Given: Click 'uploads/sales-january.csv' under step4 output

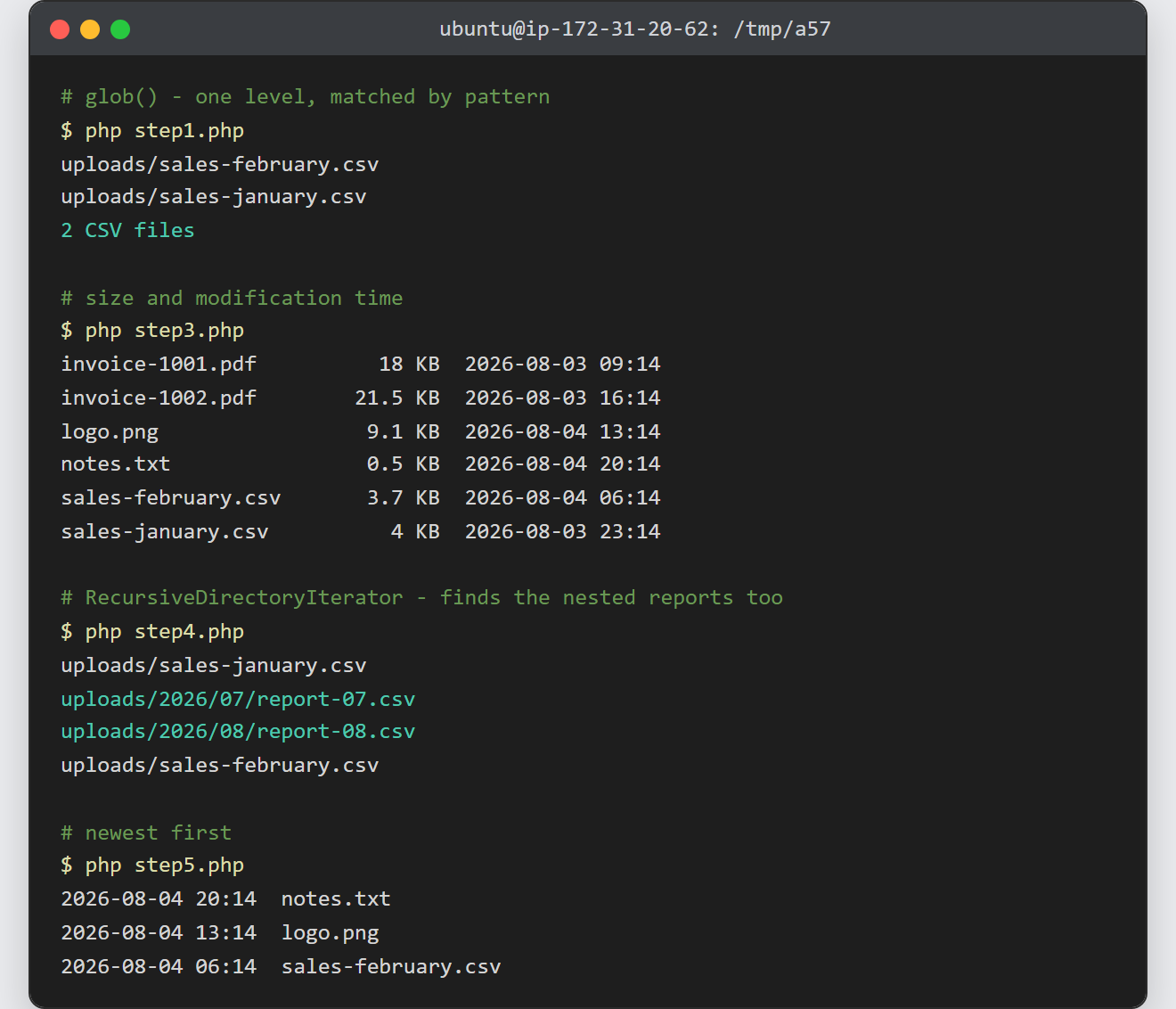Looking at the screenshot, I should point(214,666).
